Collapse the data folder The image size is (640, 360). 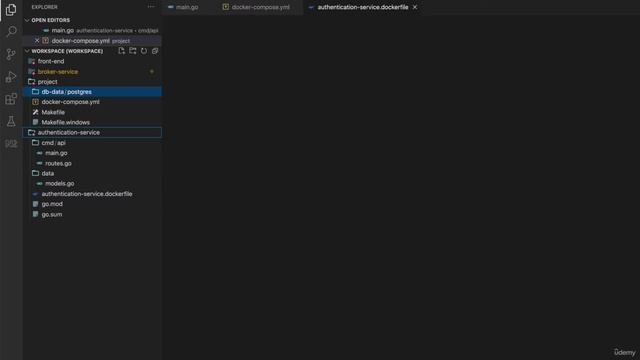[x=92, y=173]
